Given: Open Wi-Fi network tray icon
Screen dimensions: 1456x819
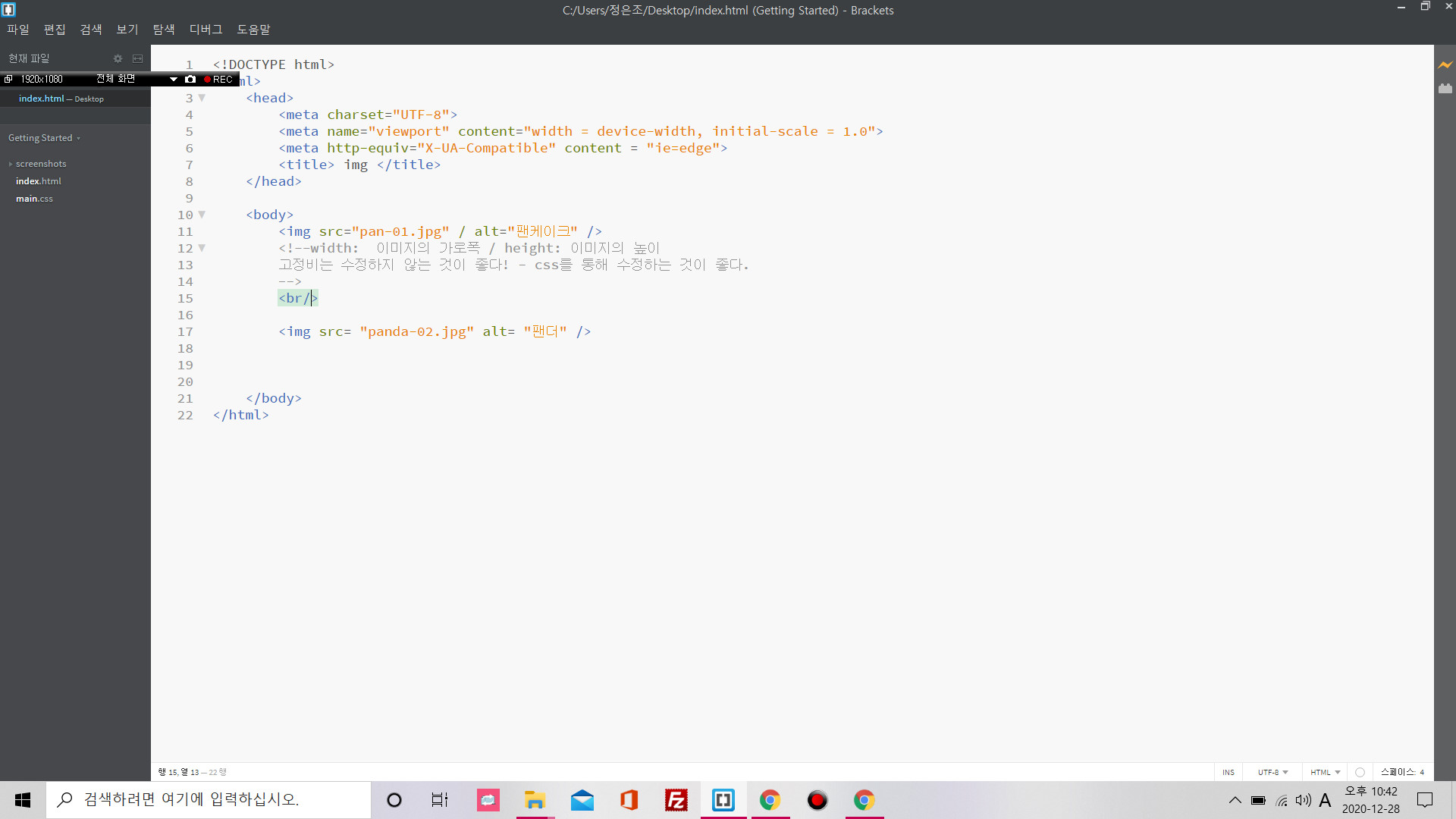Looking at the screenshot, I should tap(1282, 800).
